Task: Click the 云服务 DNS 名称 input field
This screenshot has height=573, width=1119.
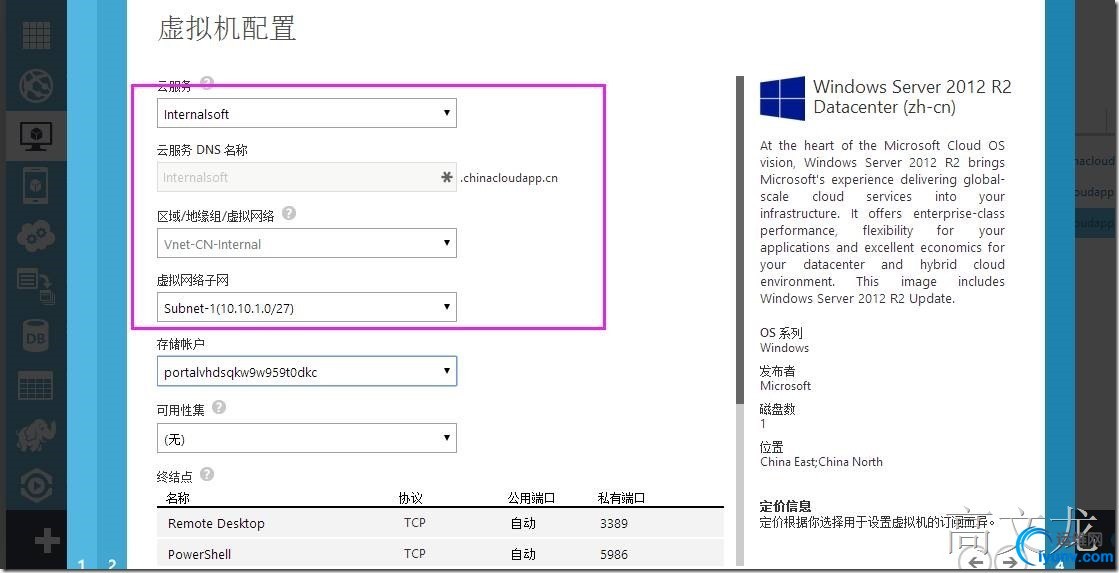Action: pyautogui.click(x=307, y=177)
